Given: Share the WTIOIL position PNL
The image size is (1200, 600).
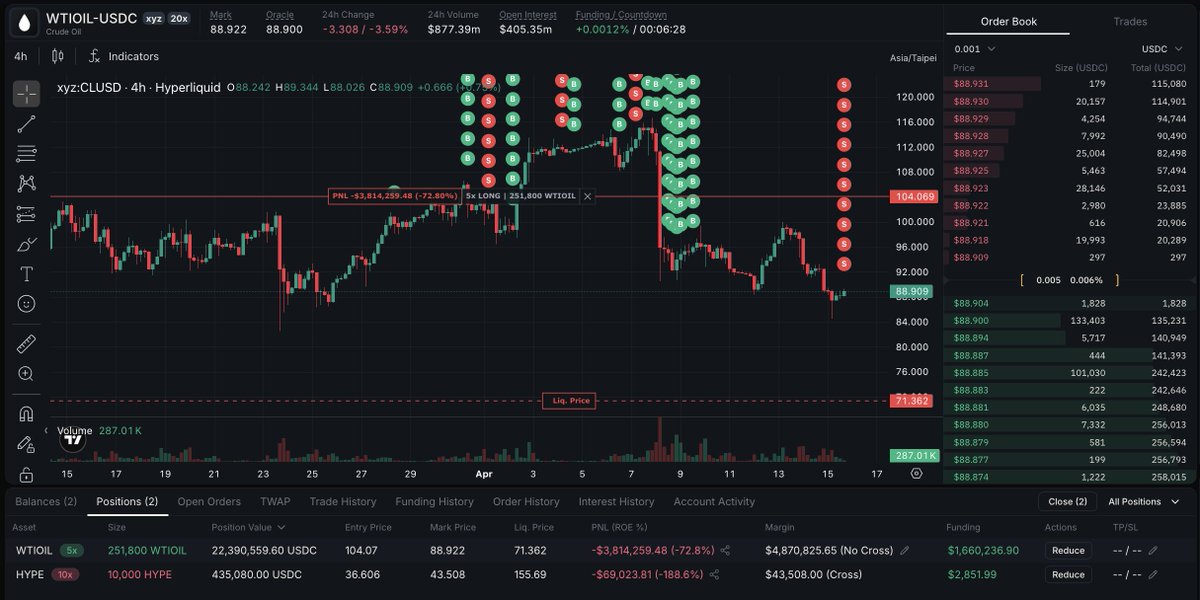Looking at the screenshot, I should (x=726, y=550).
